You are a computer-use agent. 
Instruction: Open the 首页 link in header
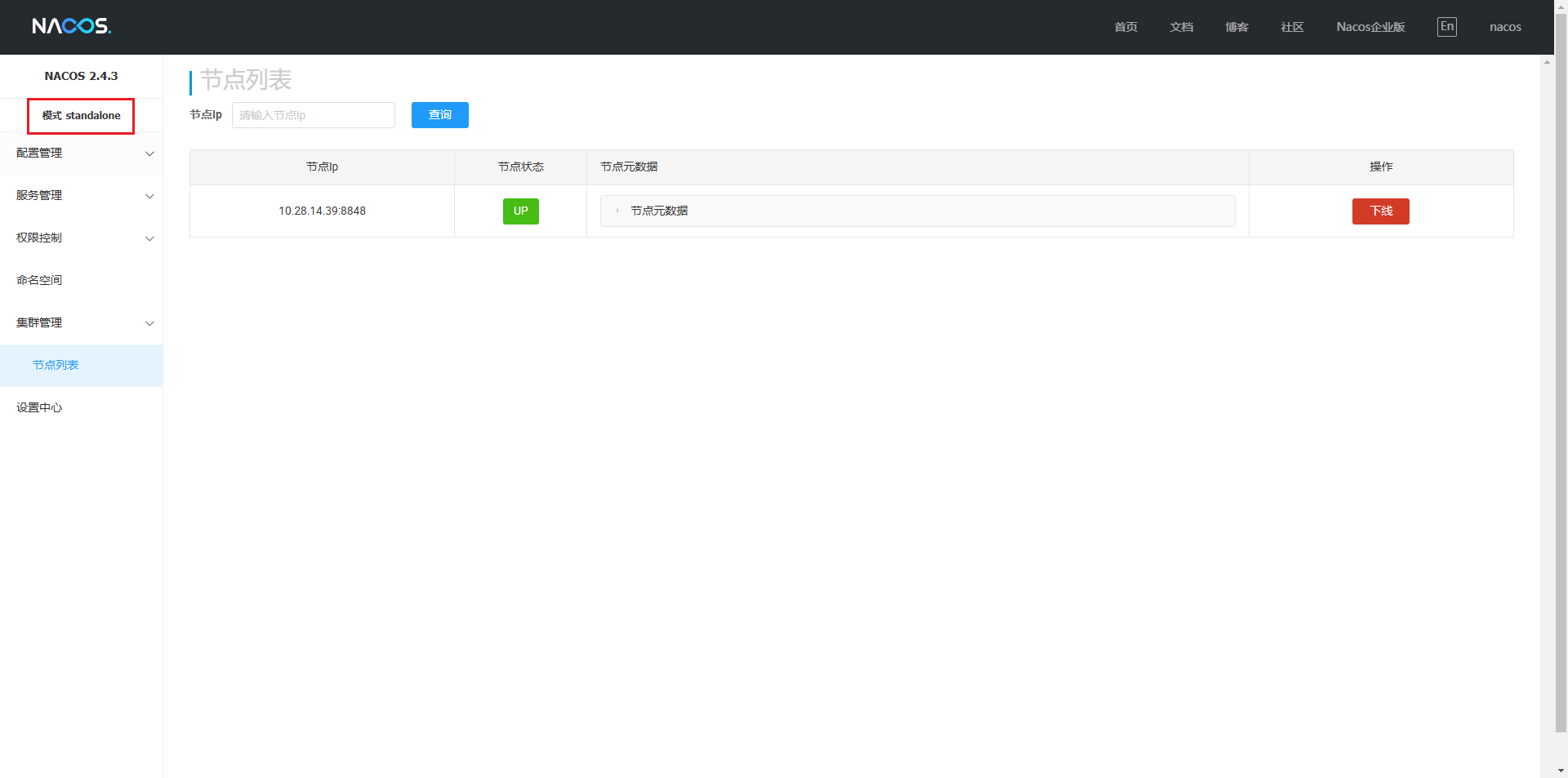(x=1125, y=27)
